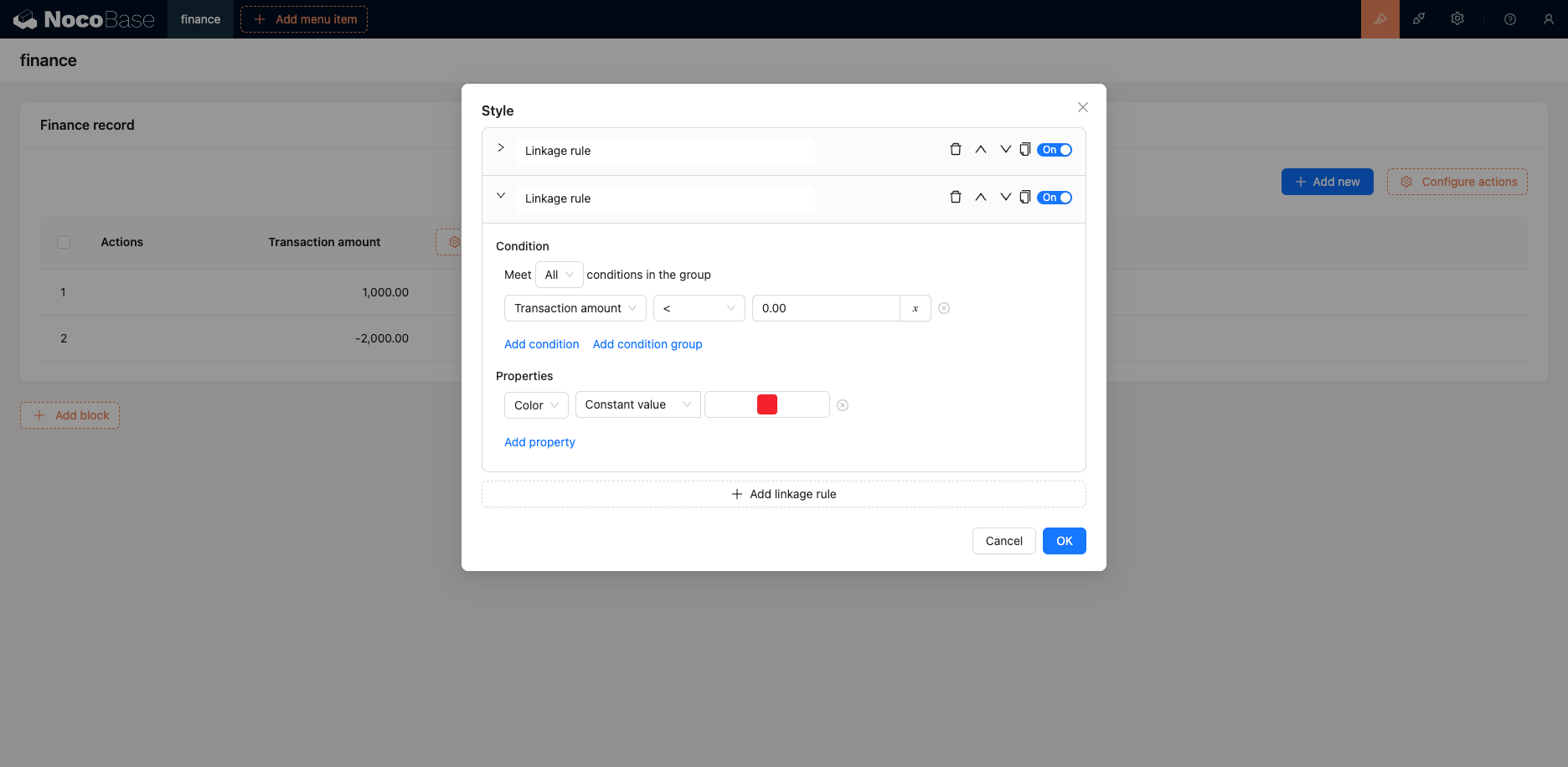Click the variable x button beside the value field
The image size is (1568, 767).
915,308
